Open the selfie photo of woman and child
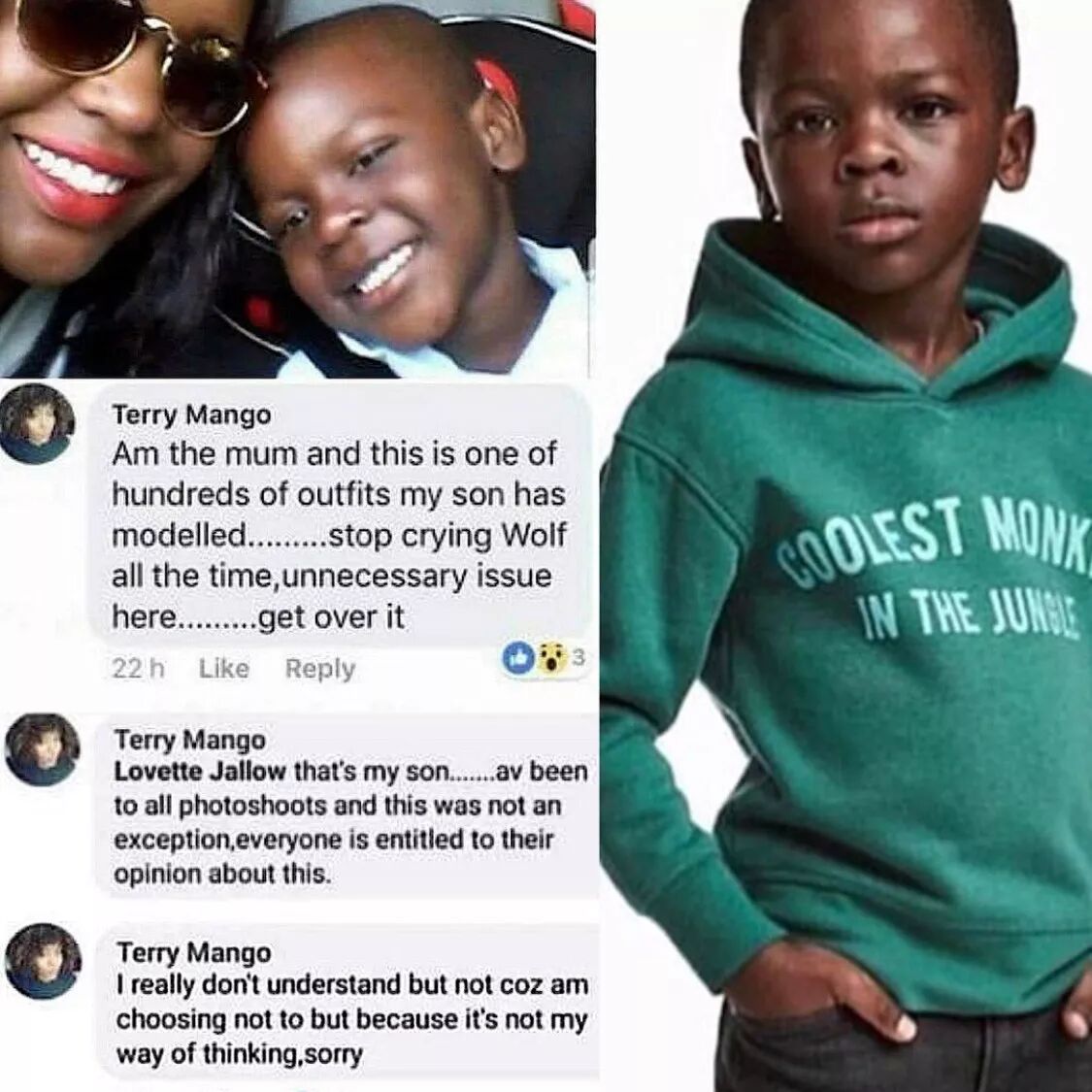 (298, 188)
